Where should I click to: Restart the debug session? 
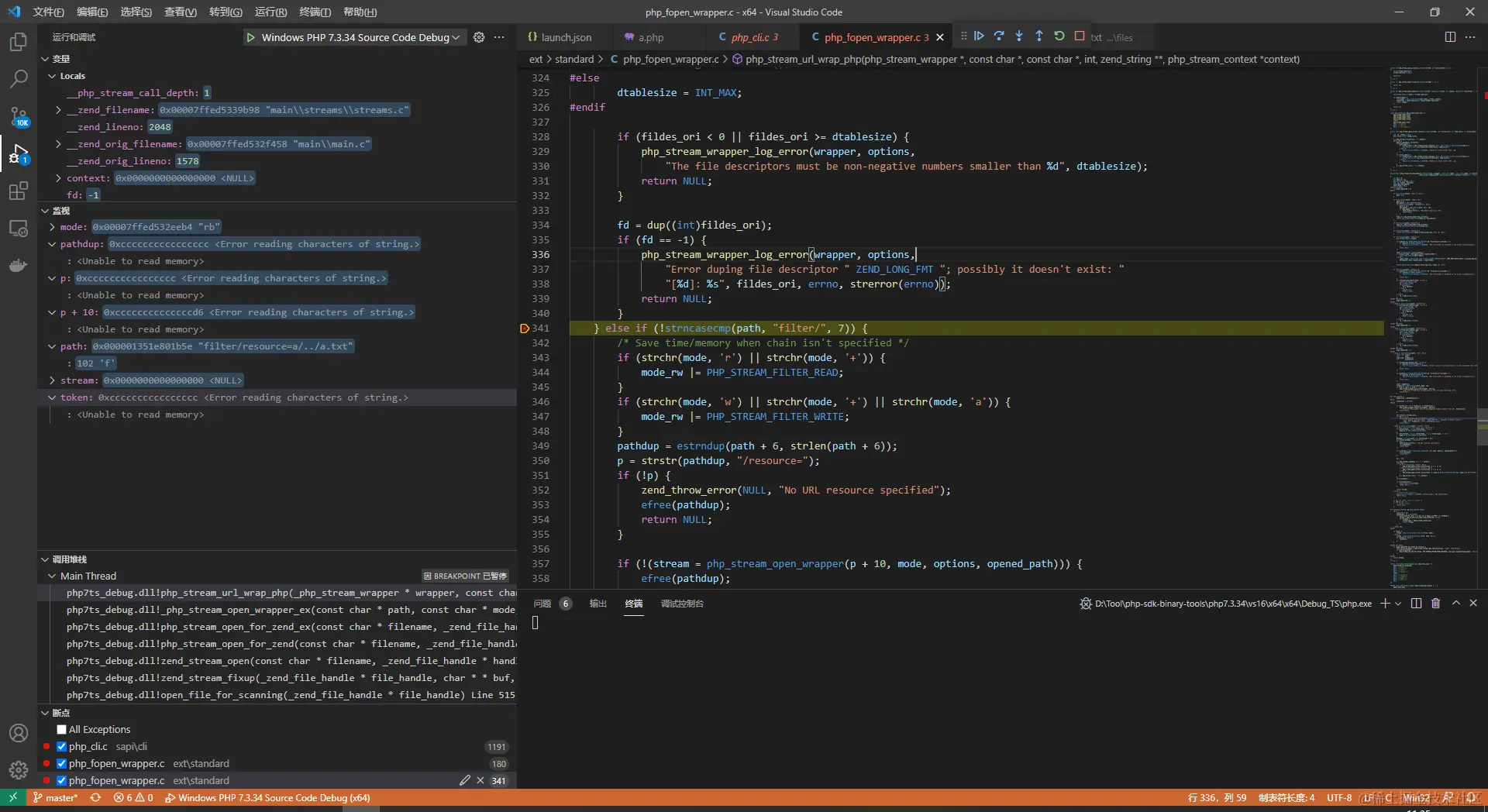(1059, 36)
